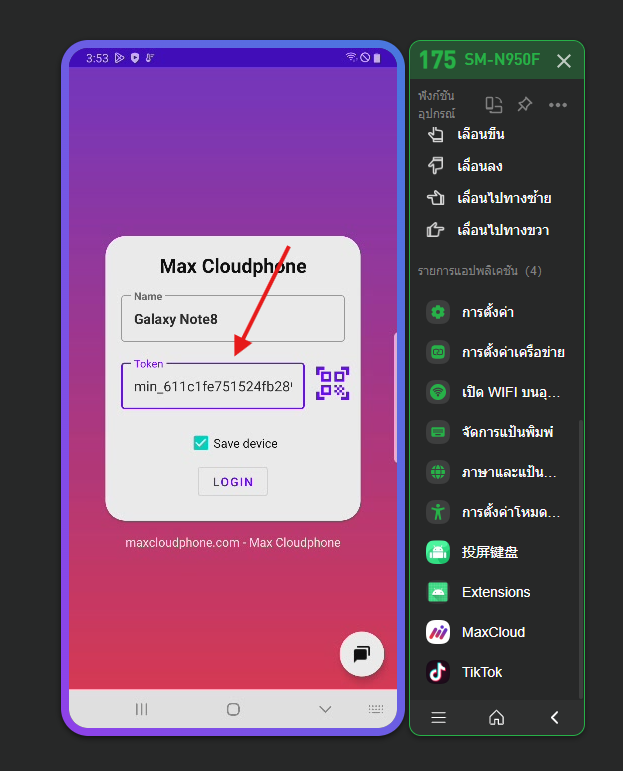Click the device layout switch icon
This screenshot has height=771, width=623.
coord(494,105)
